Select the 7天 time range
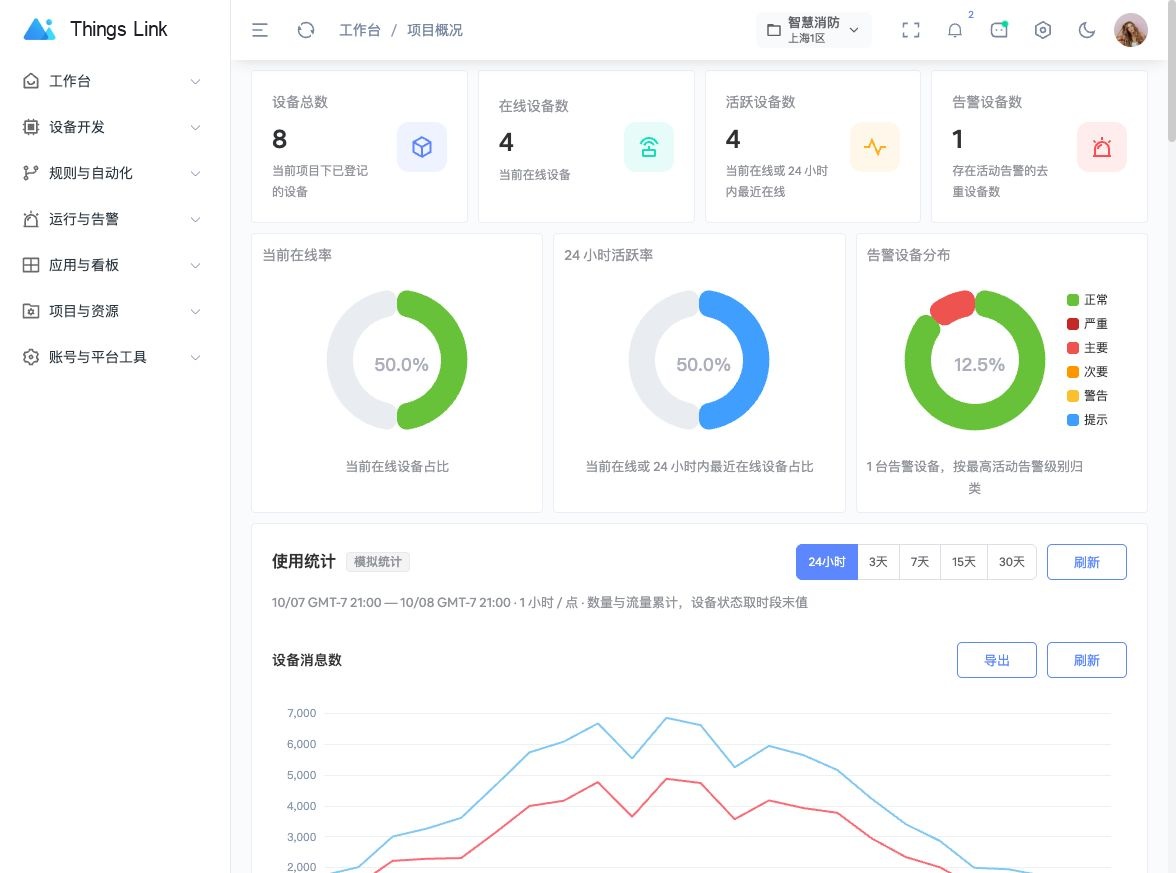The width and height of the screenshot is (1176, 873). pyautogui.click(x=920, y=562)
